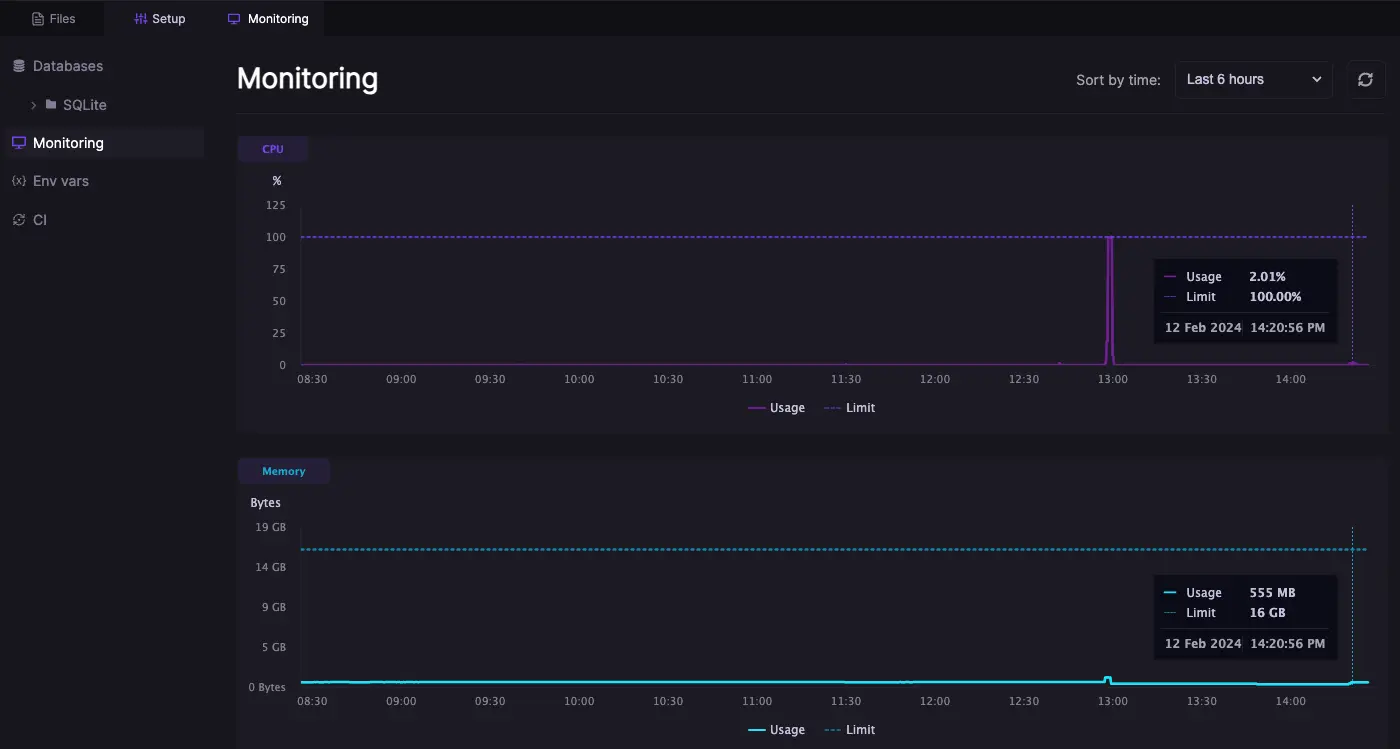Click the Setup tab sliders icon
Screen dimensions: 1400x749
[140, 19]
